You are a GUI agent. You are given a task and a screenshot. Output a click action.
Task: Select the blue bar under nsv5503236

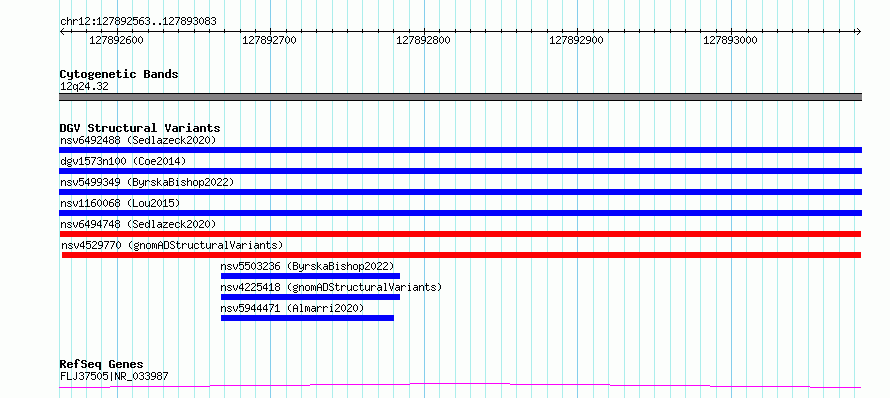coord(310,276)
